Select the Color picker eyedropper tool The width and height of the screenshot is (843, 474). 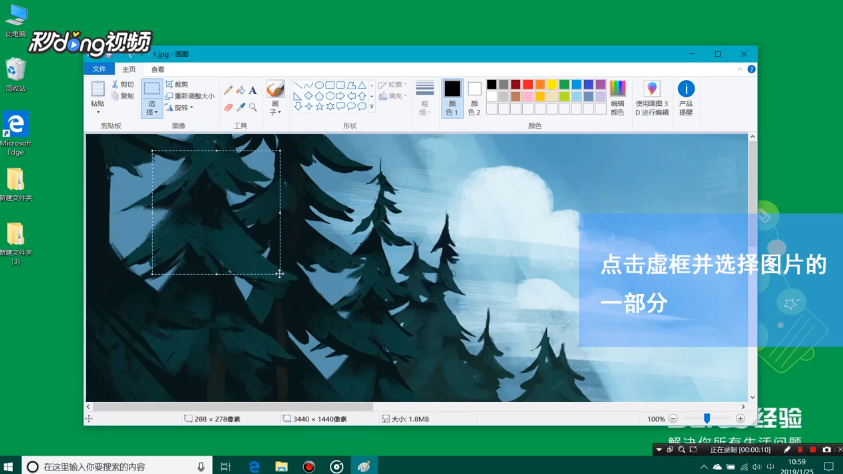pos(240,107)
